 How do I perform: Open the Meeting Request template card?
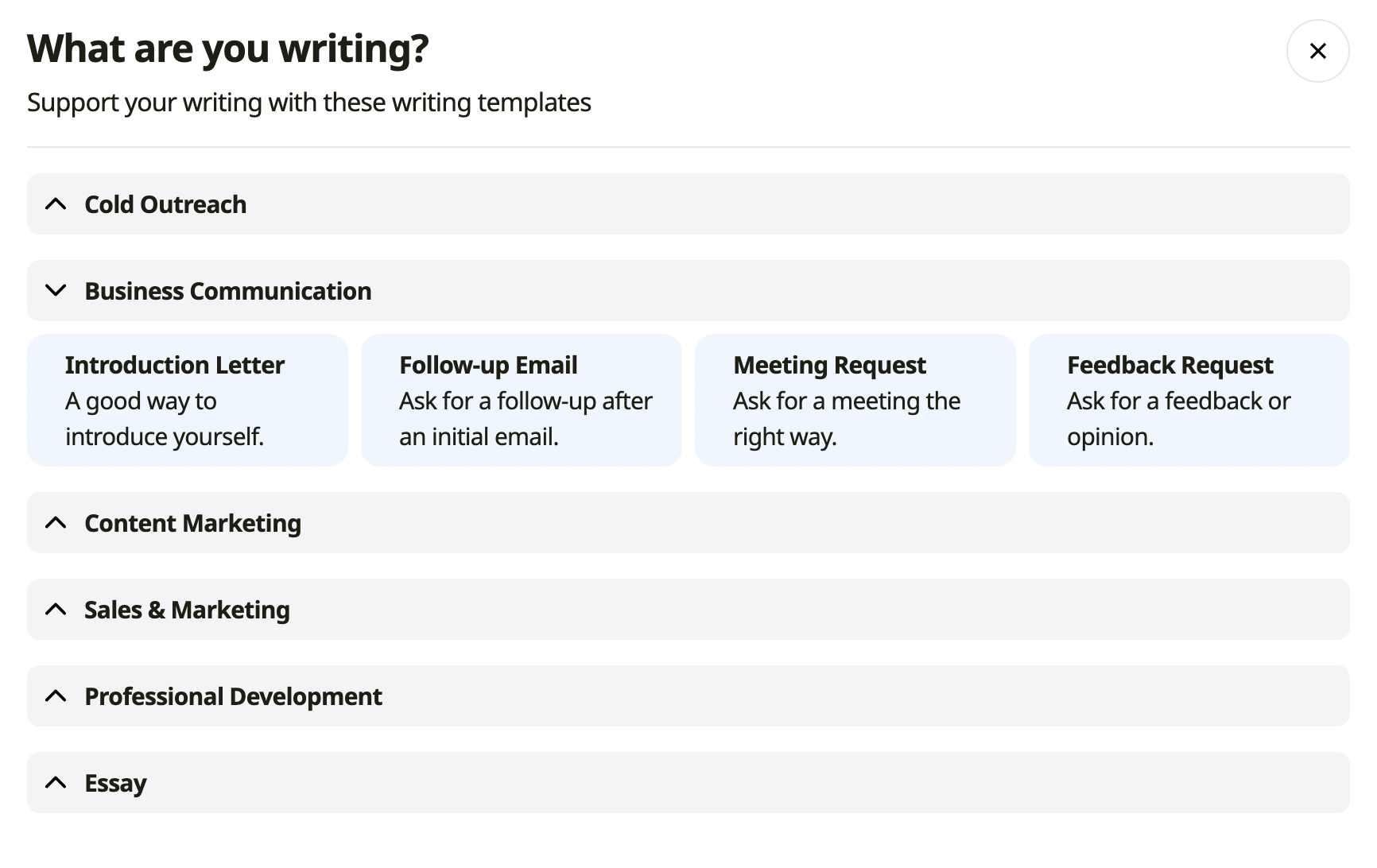(855, 401)
